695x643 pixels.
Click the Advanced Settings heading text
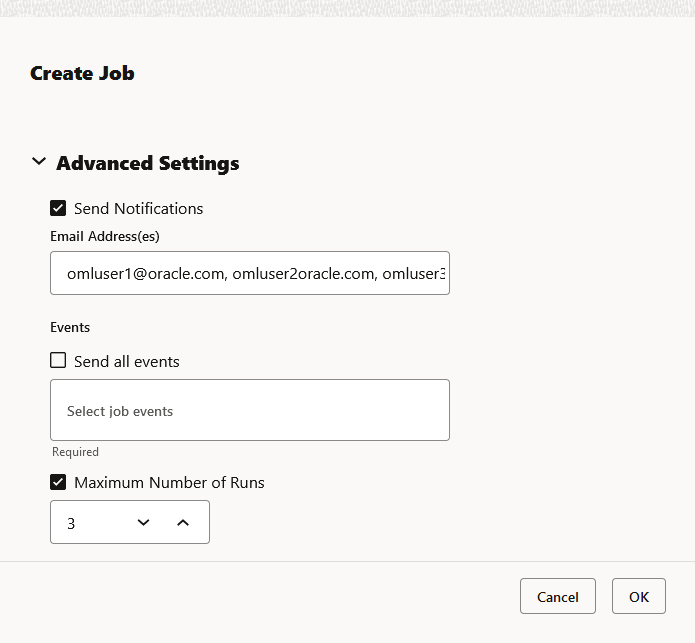(148, 163)
